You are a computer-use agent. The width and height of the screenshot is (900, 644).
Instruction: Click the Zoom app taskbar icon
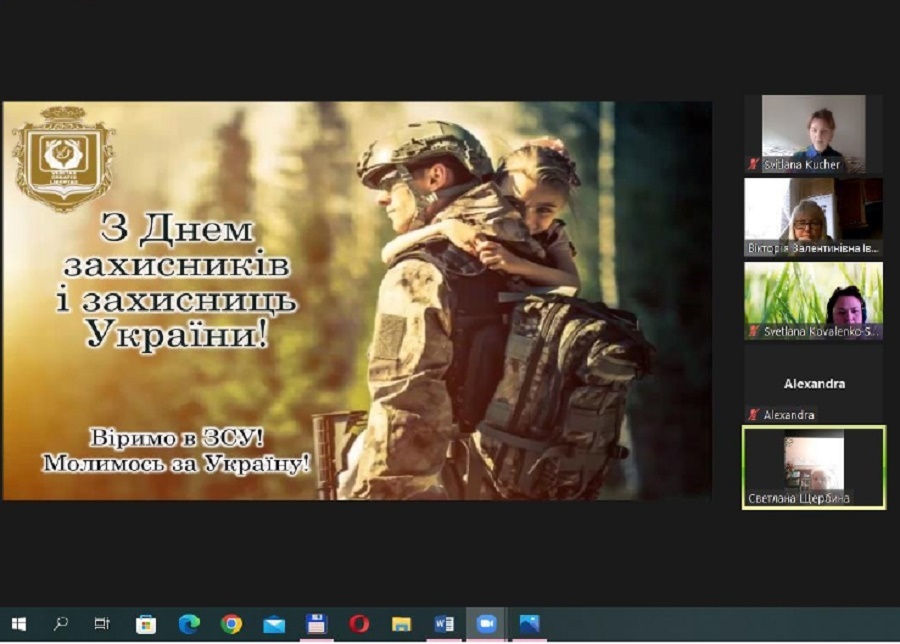(x=487, y=624)
